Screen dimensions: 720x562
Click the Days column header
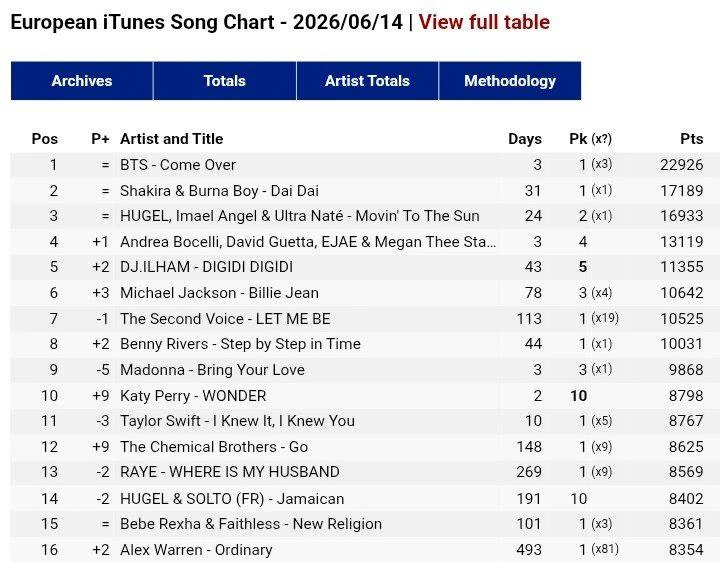tap(525, 139)
